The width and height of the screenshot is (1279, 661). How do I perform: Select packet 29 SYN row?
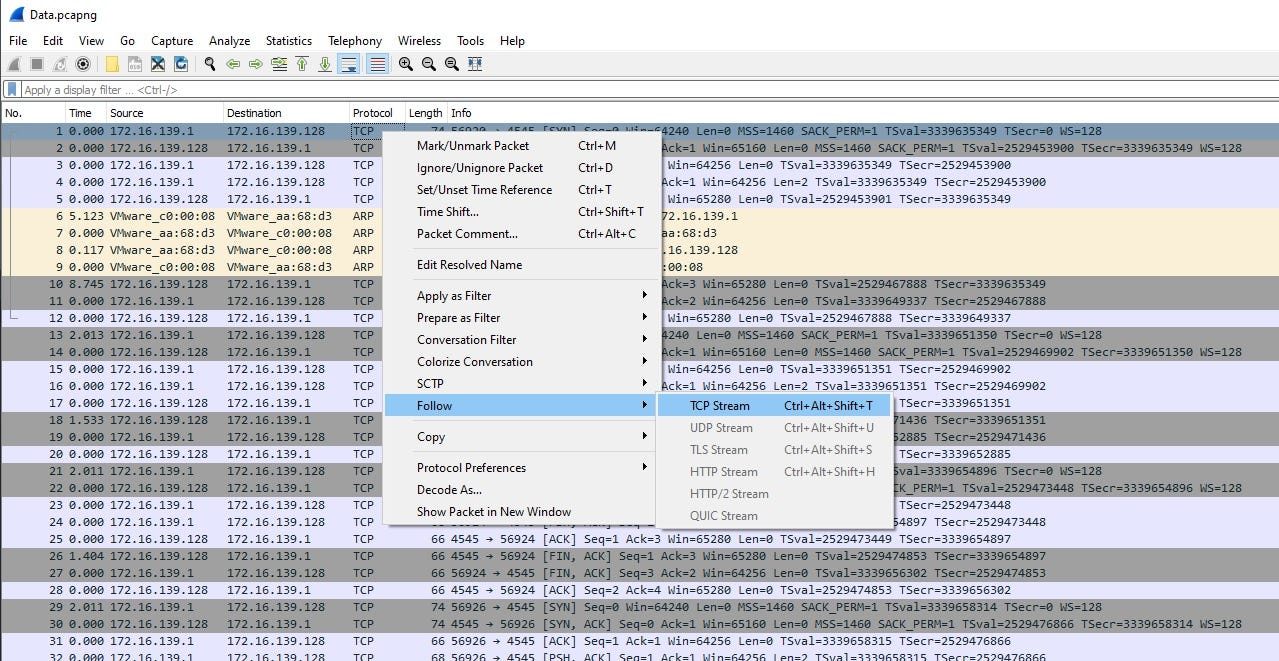[x=639, y=607]
